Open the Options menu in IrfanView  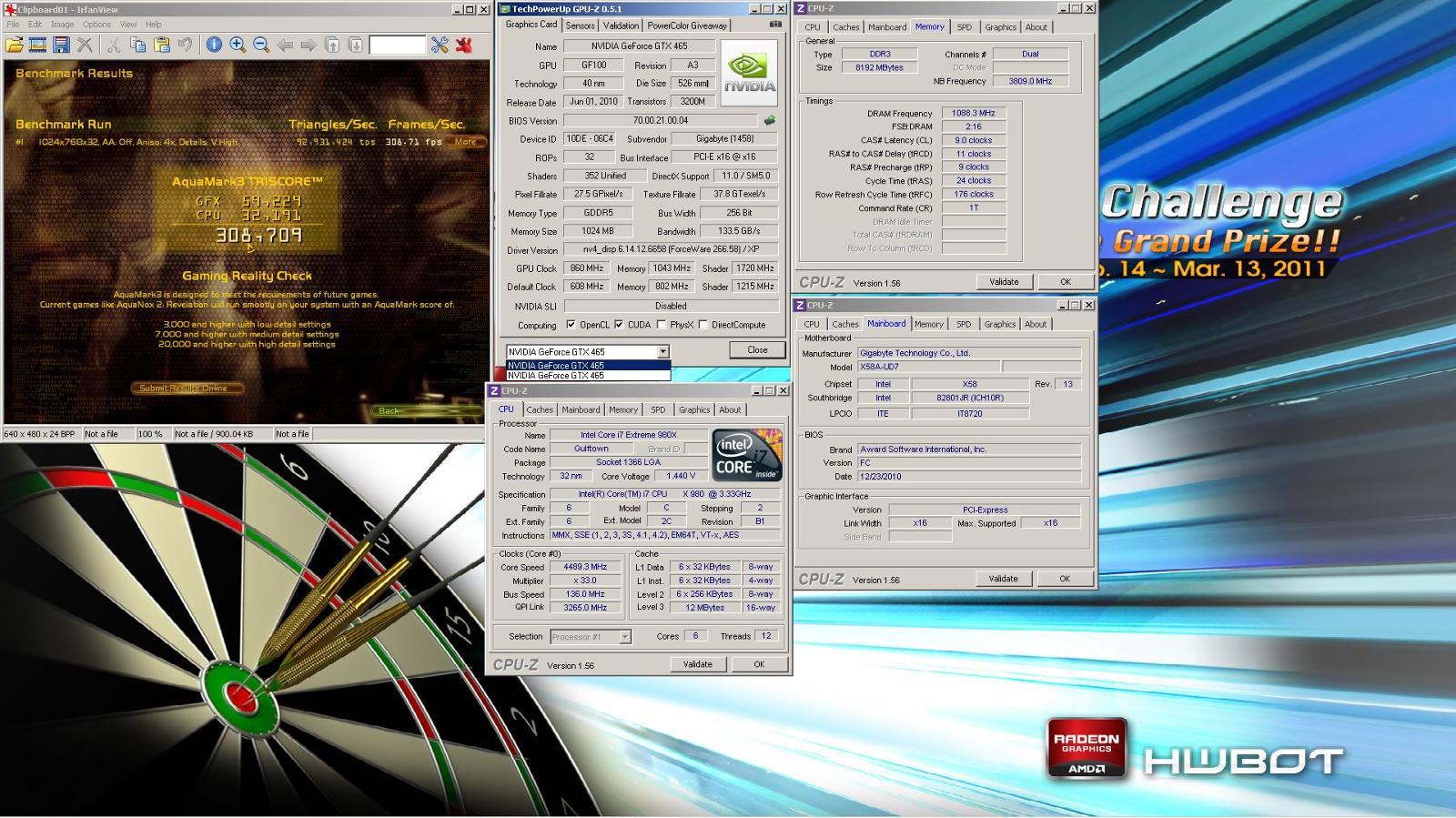(x=97, y=25)
